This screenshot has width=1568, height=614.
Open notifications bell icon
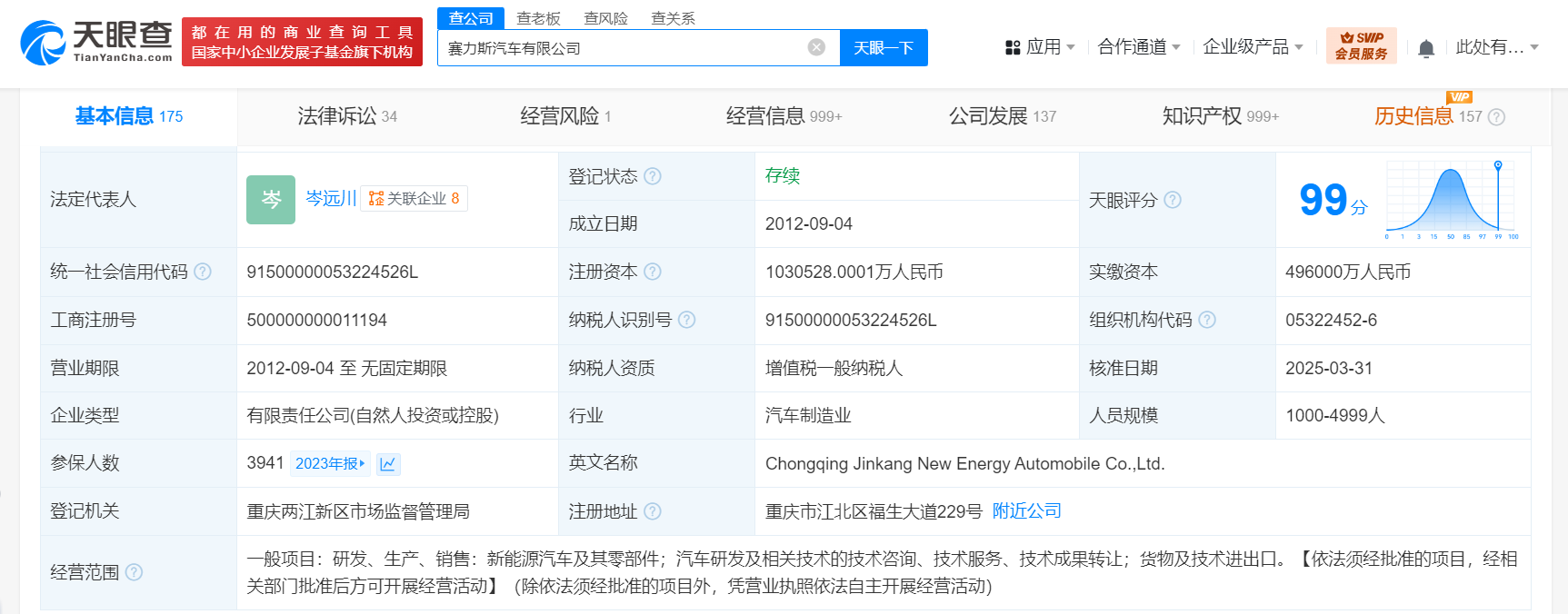1426,48
